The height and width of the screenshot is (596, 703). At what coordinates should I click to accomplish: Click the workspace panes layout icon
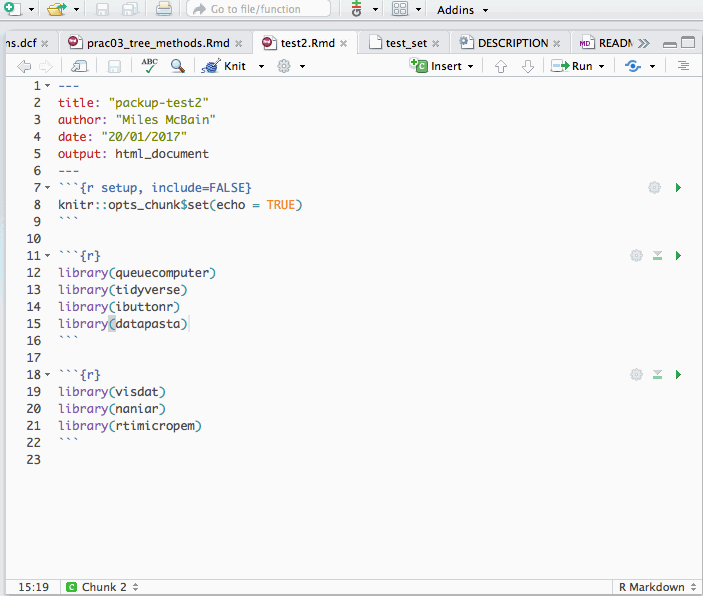(x=399, y=9)
